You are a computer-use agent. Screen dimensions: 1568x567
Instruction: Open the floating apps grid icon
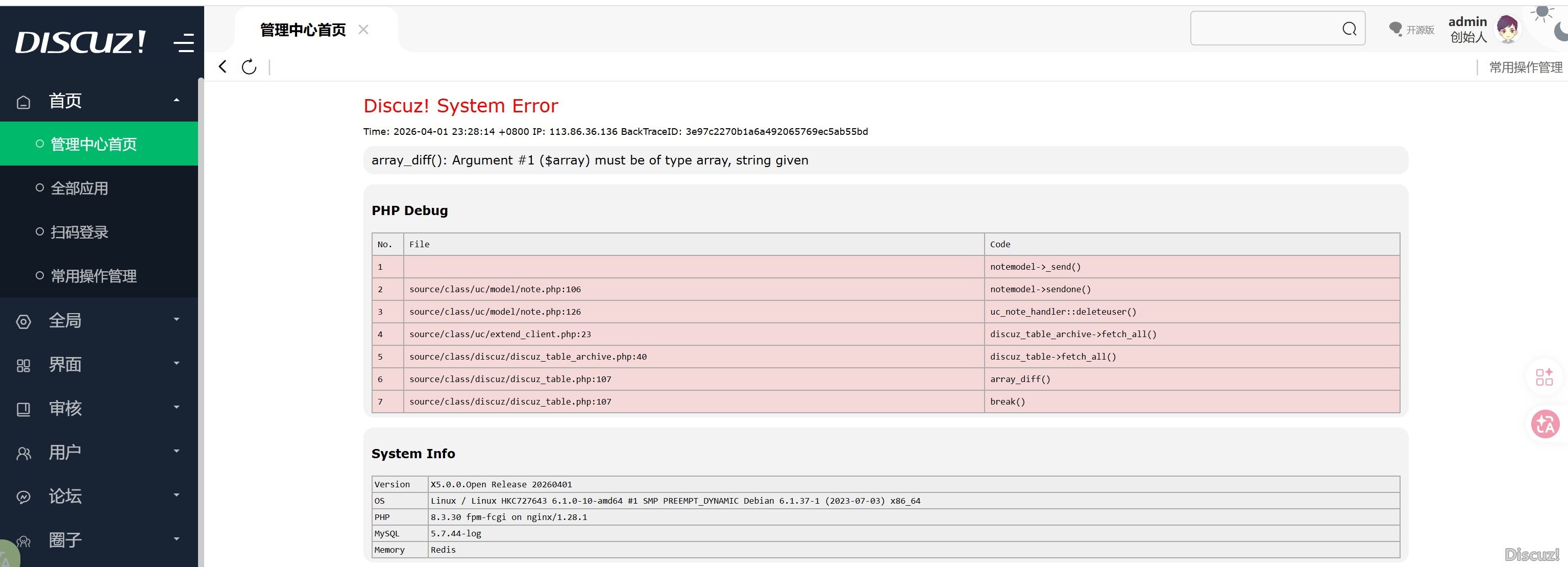(1544, 377)
